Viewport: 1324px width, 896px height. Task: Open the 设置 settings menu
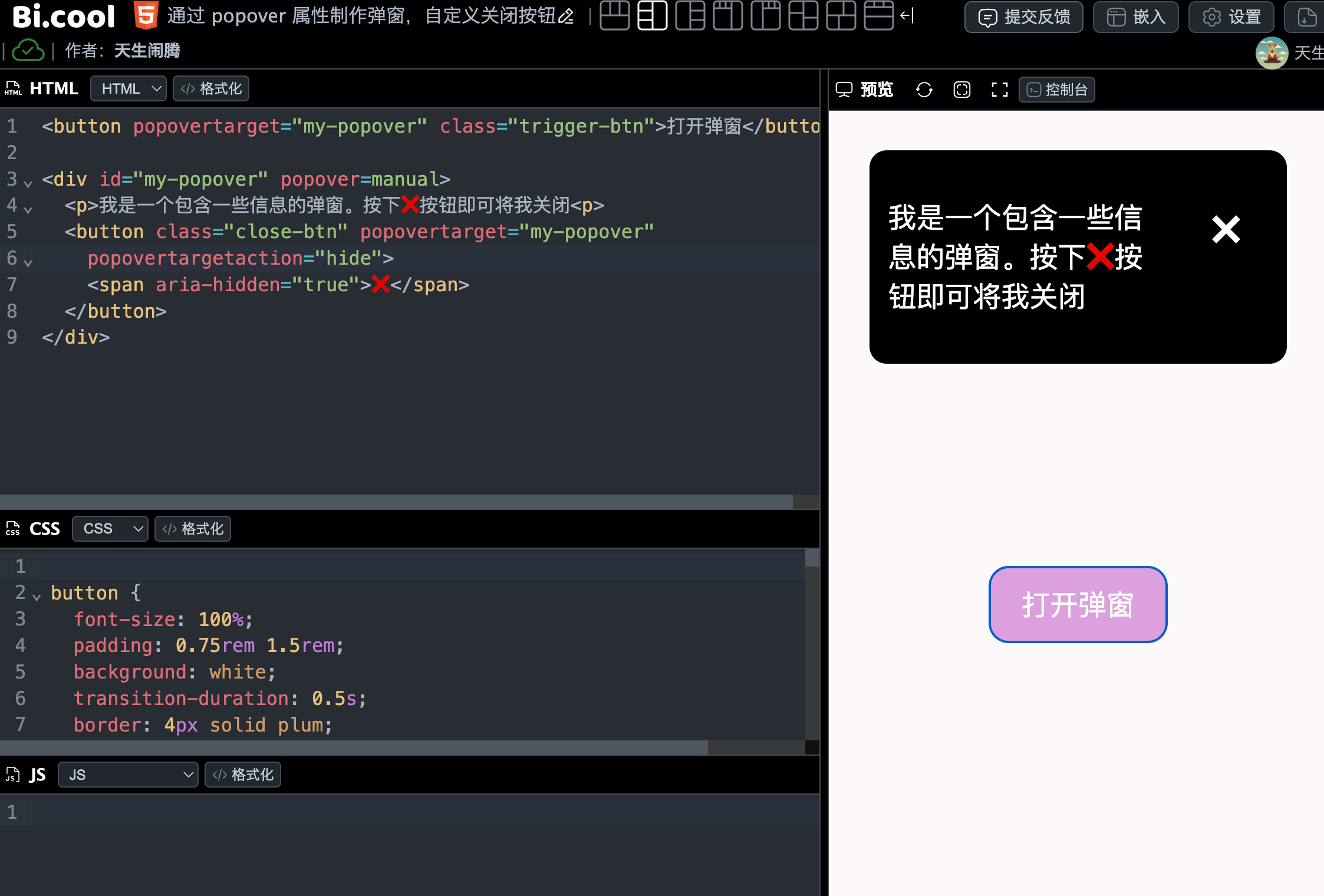1231,17
